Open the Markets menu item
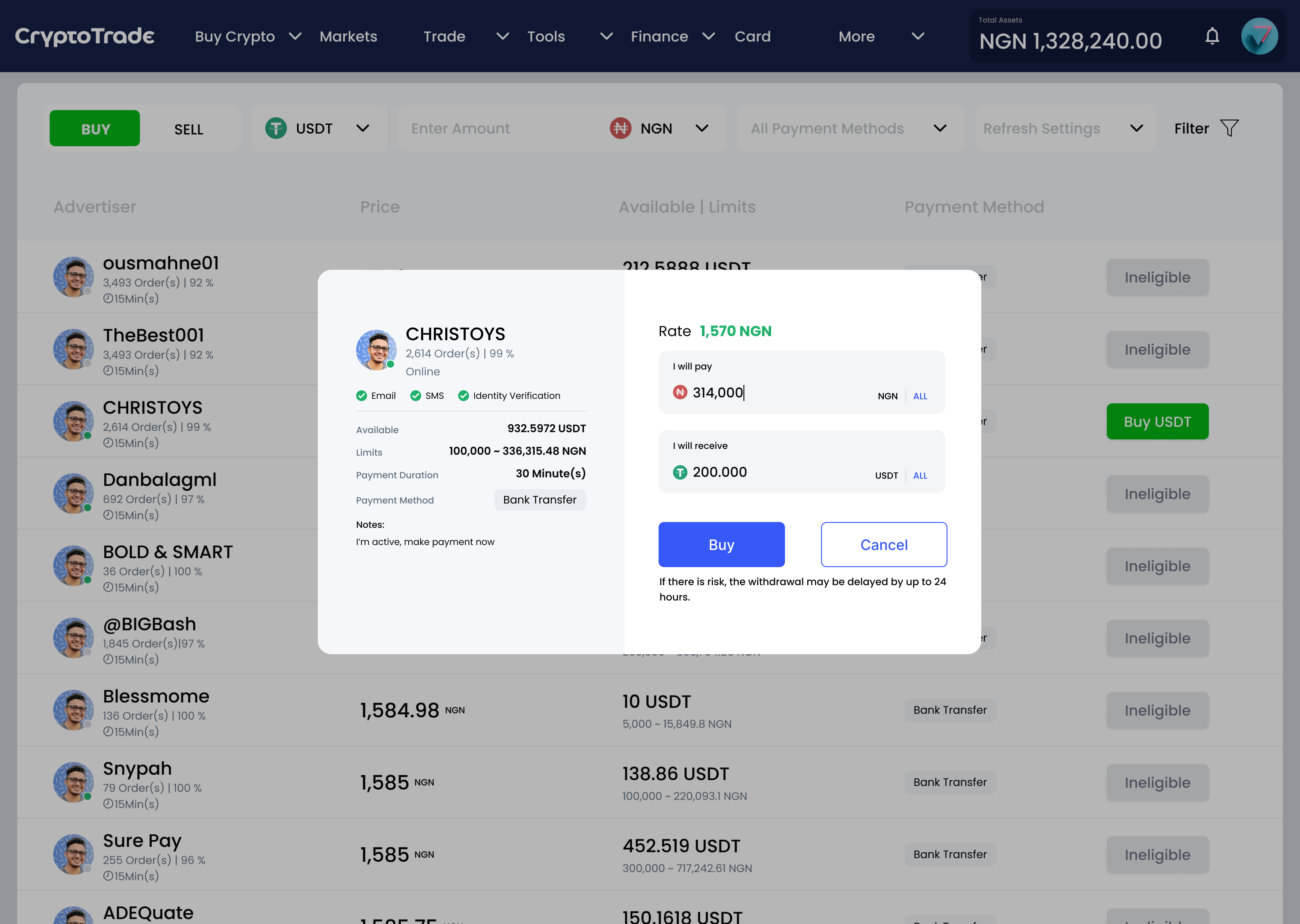The image size is (1300, 924). [348, 36]
